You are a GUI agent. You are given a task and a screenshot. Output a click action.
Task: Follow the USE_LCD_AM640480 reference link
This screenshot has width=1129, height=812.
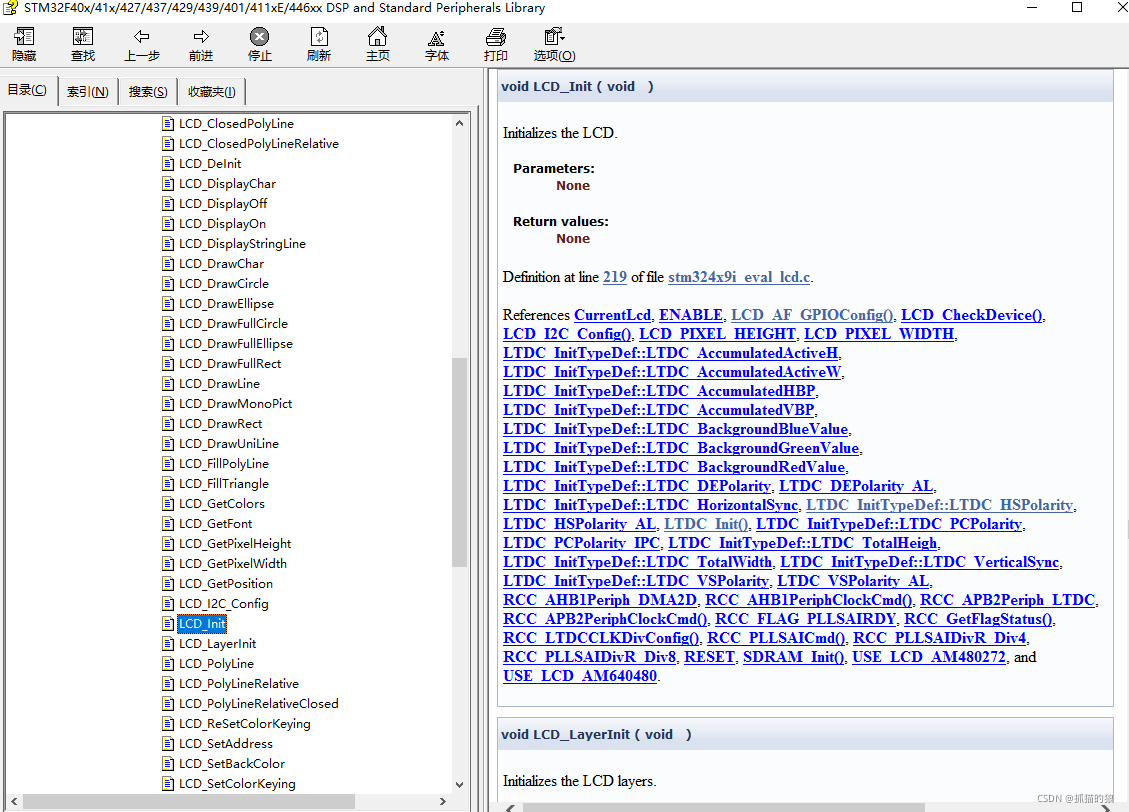point(580,676)
